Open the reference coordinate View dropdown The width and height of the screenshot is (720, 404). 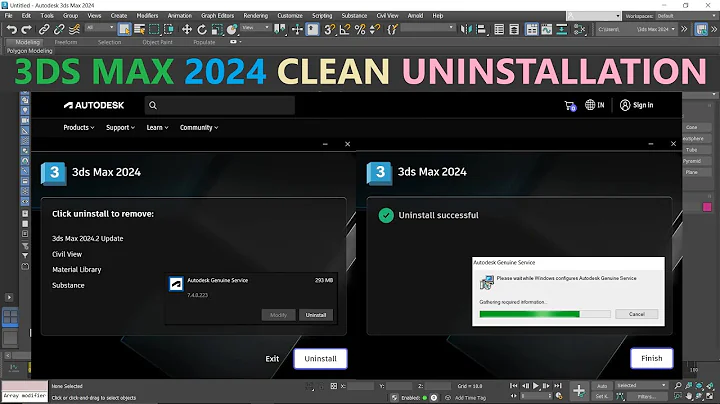tap(255, 28)
